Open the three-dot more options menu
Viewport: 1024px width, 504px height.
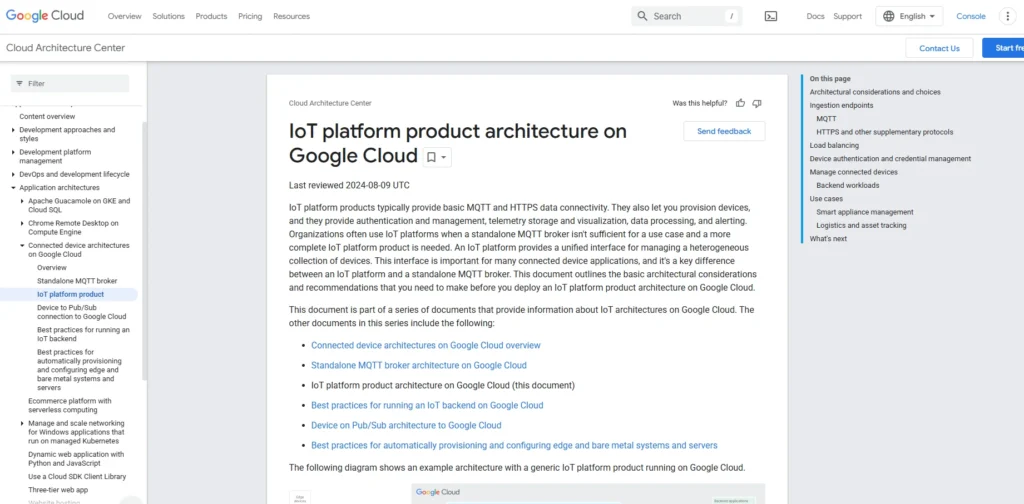pyautogui.click(x=1008, y=16)
